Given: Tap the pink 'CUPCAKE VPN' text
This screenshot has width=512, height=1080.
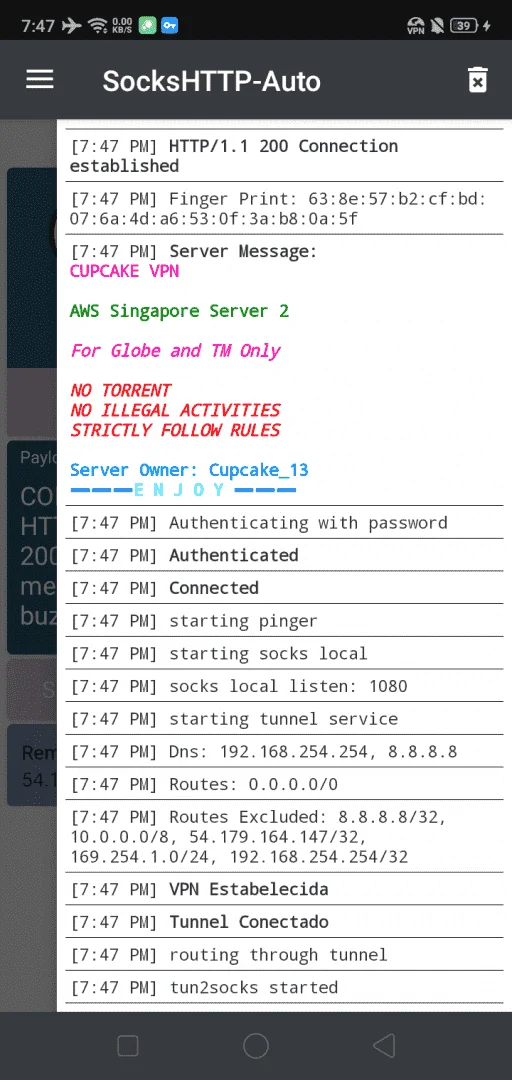Looking at the screenshot, I should tap(124, 271).
